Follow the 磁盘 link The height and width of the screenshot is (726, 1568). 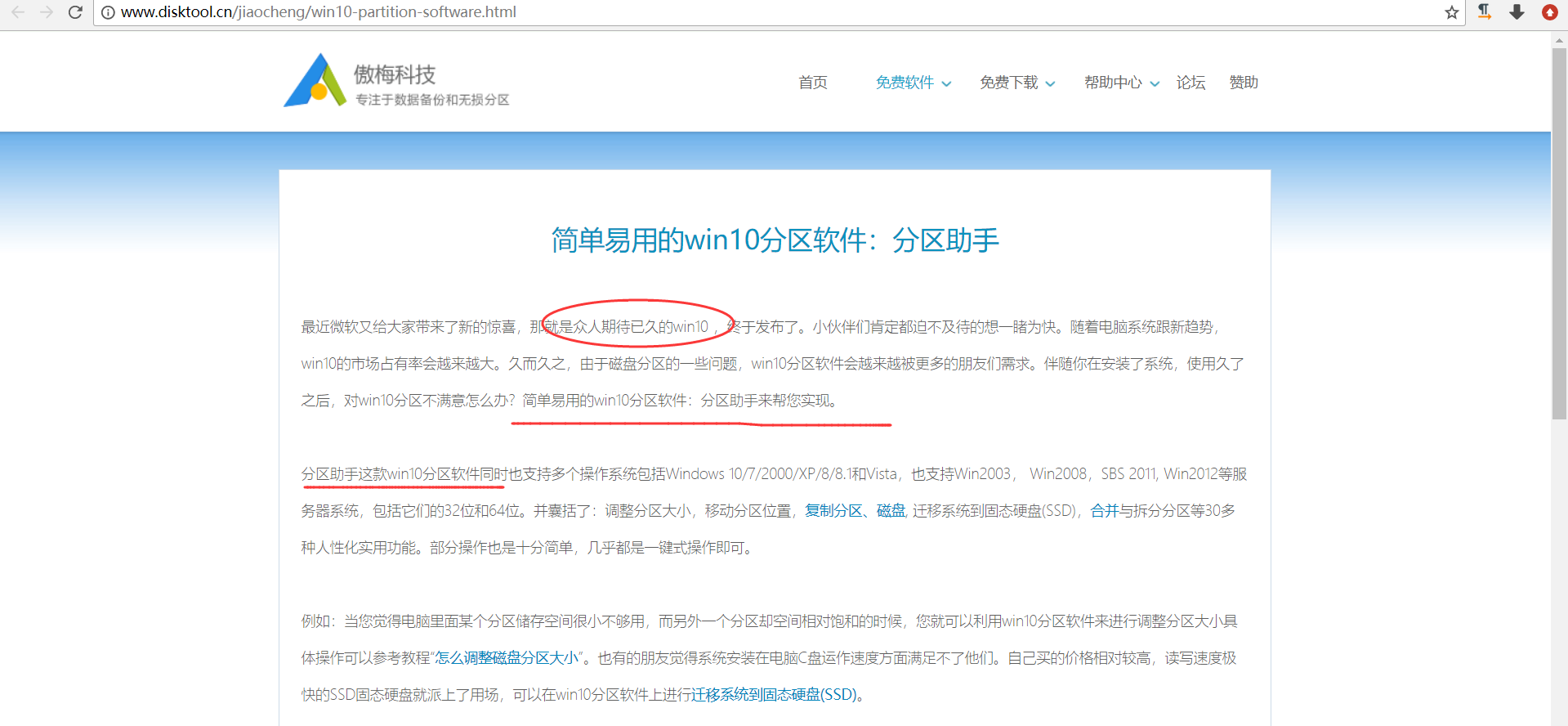pos(891,511)
